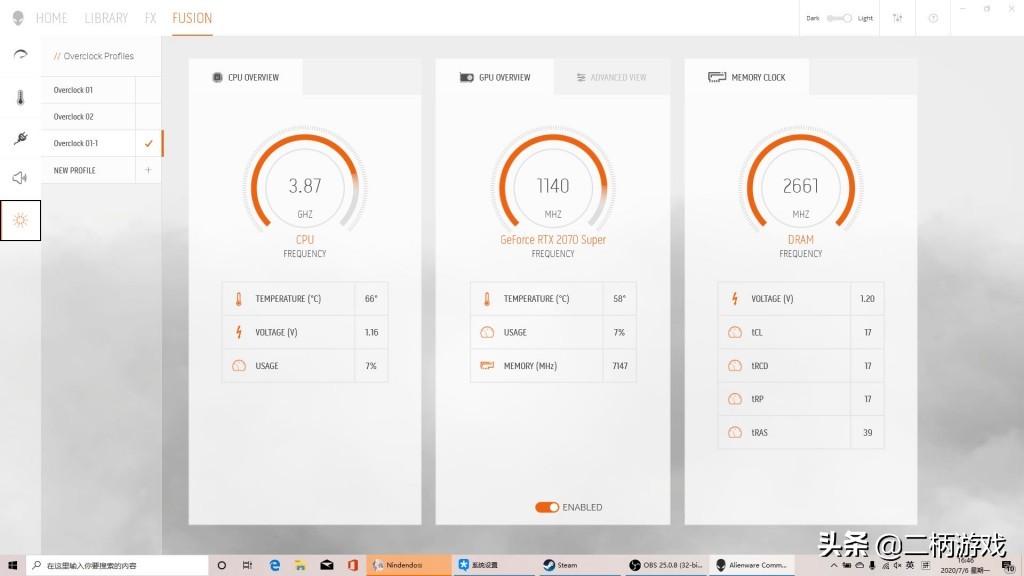Click the tRAS value 39 row
The image size is (1024, 576).
coord(801,432)
